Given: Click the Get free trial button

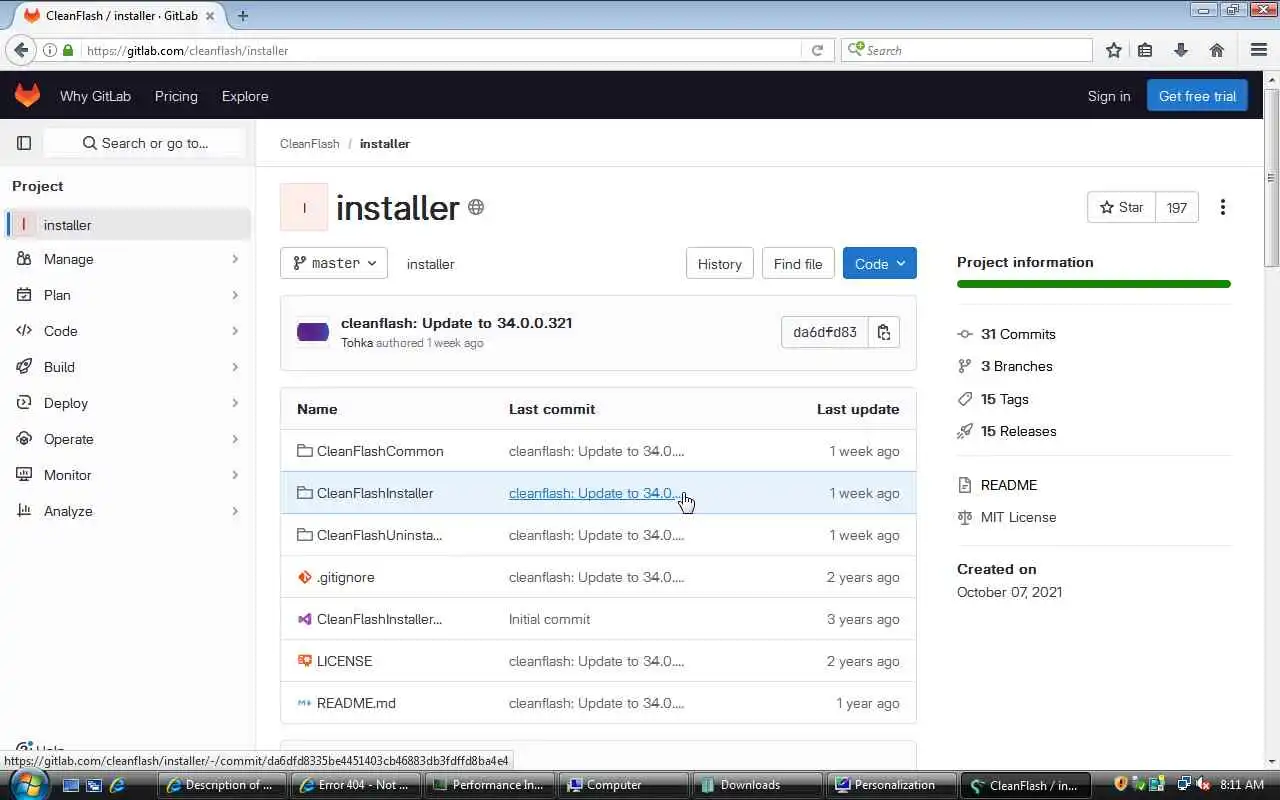Looking at the screenshot, I should point(1197,96).
